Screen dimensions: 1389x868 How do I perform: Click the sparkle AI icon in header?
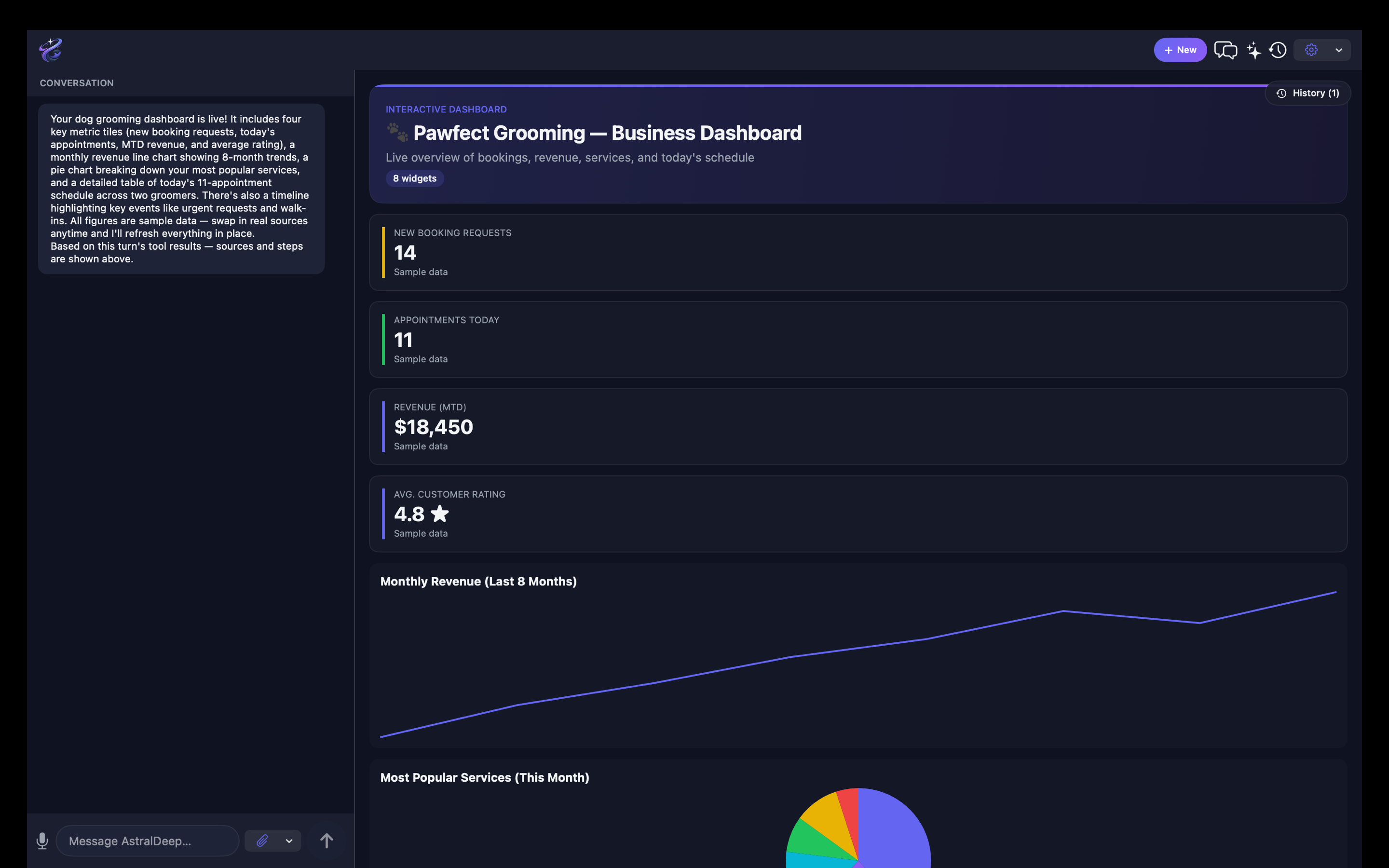(1253, 50)
